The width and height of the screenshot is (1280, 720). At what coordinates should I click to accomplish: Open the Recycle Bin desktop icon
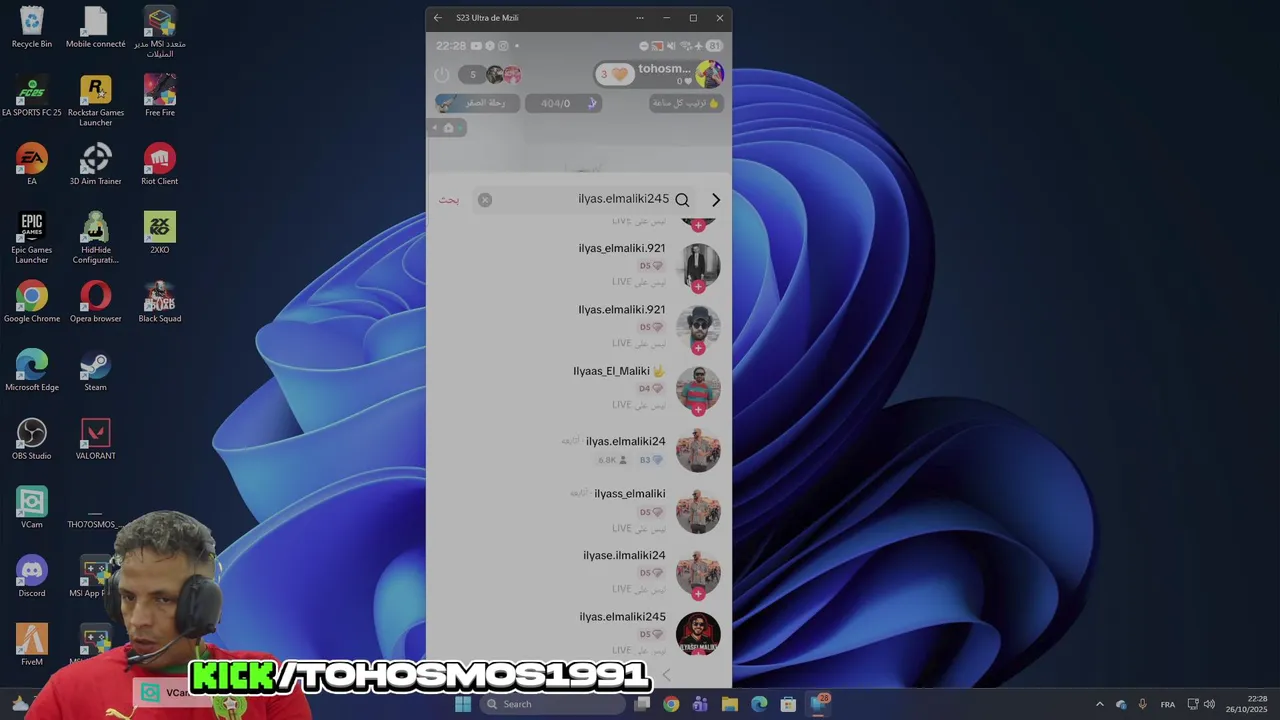click(x=32, y=28)
